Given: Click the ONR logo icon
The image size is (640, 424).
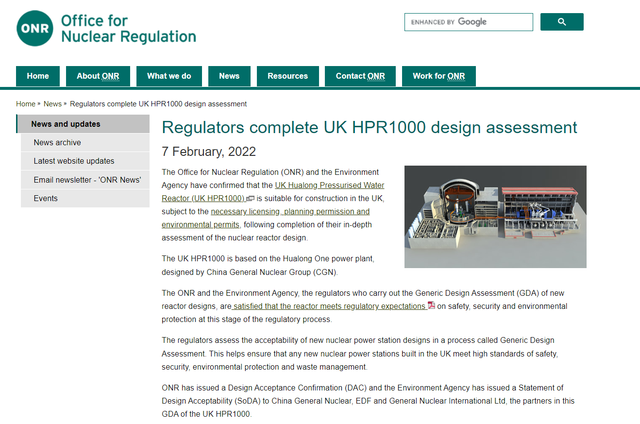Looking at the screenshot, I should 34,27.
